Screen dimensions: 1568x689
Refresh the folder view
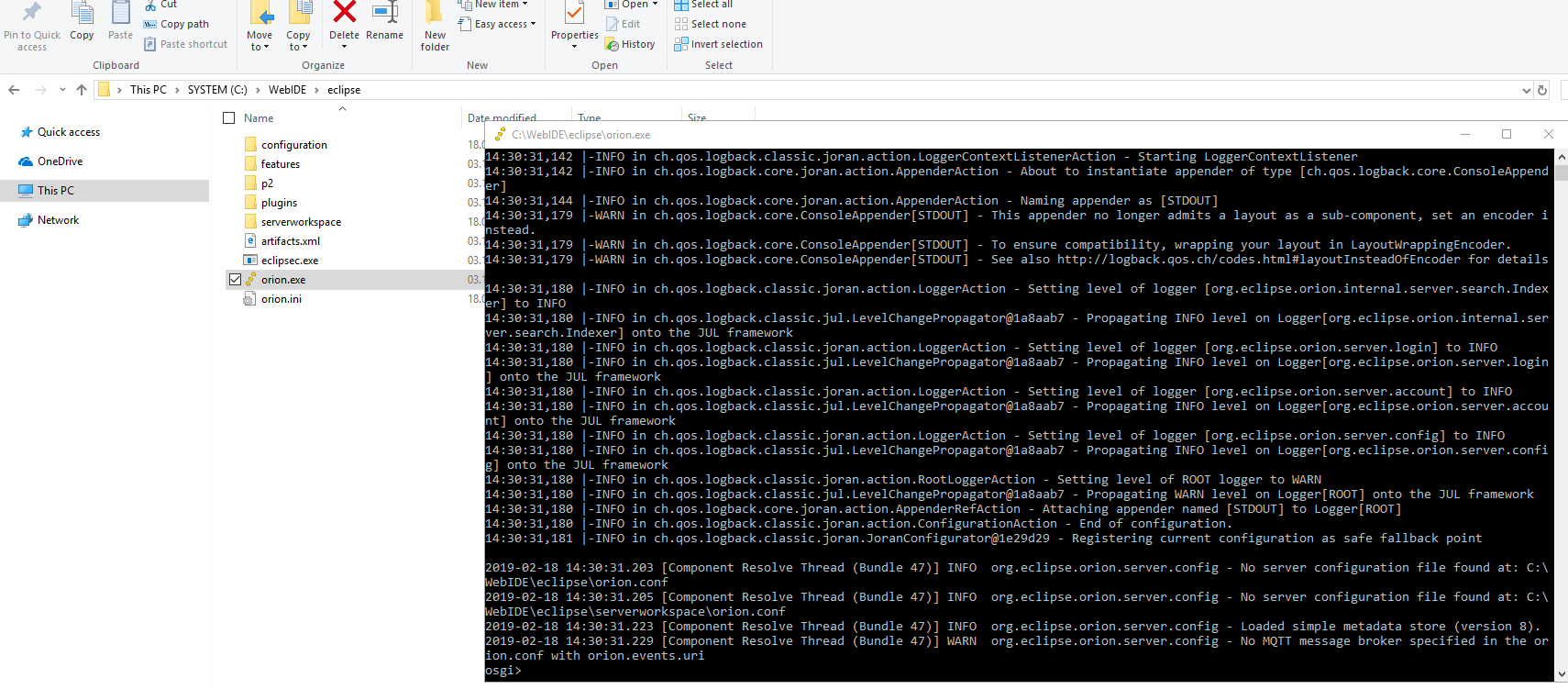click(x=1542, y=90)
